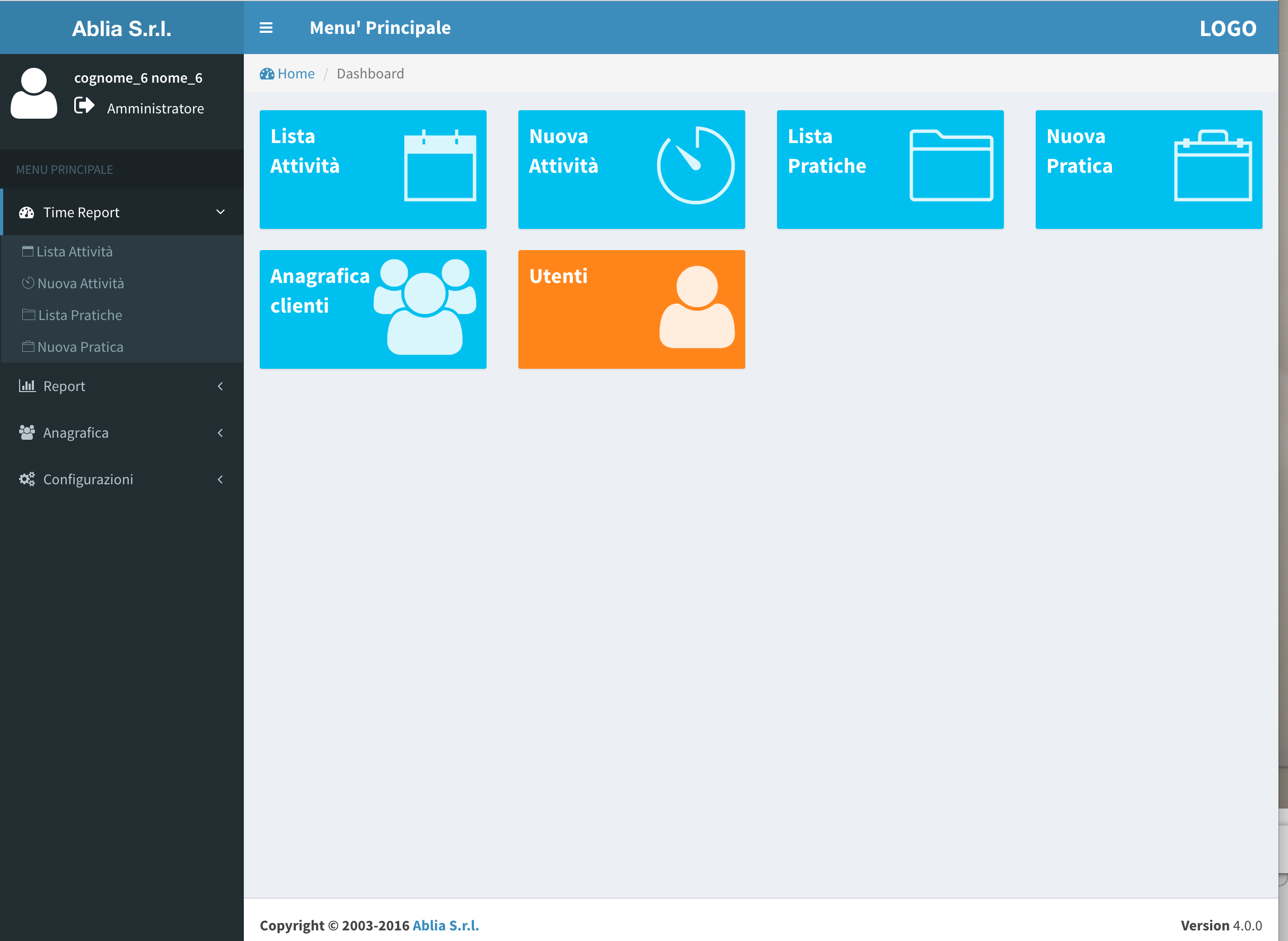The width and height of the screenshot is (1288, 941).
Task: Click the user icon in orange Utenti tile
Action: tap(696, 307)
